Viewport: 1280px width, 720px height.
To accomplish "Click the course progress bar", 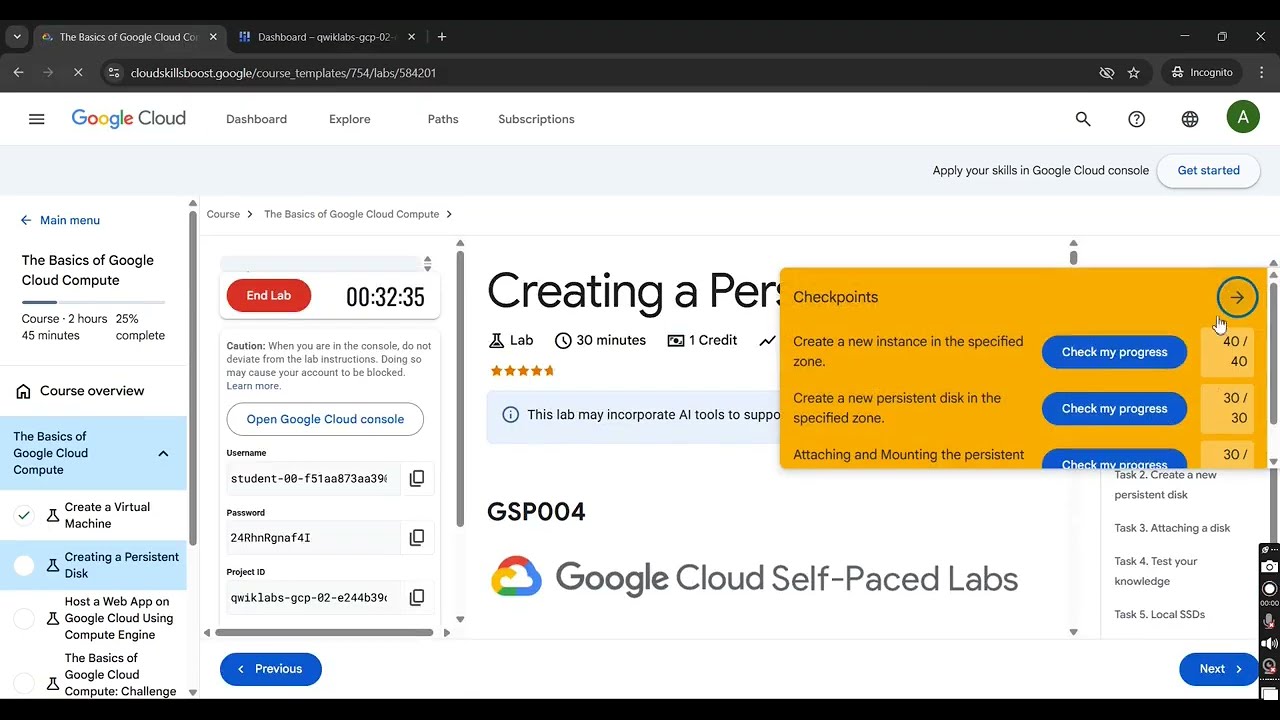I will (x=93, y=302).
